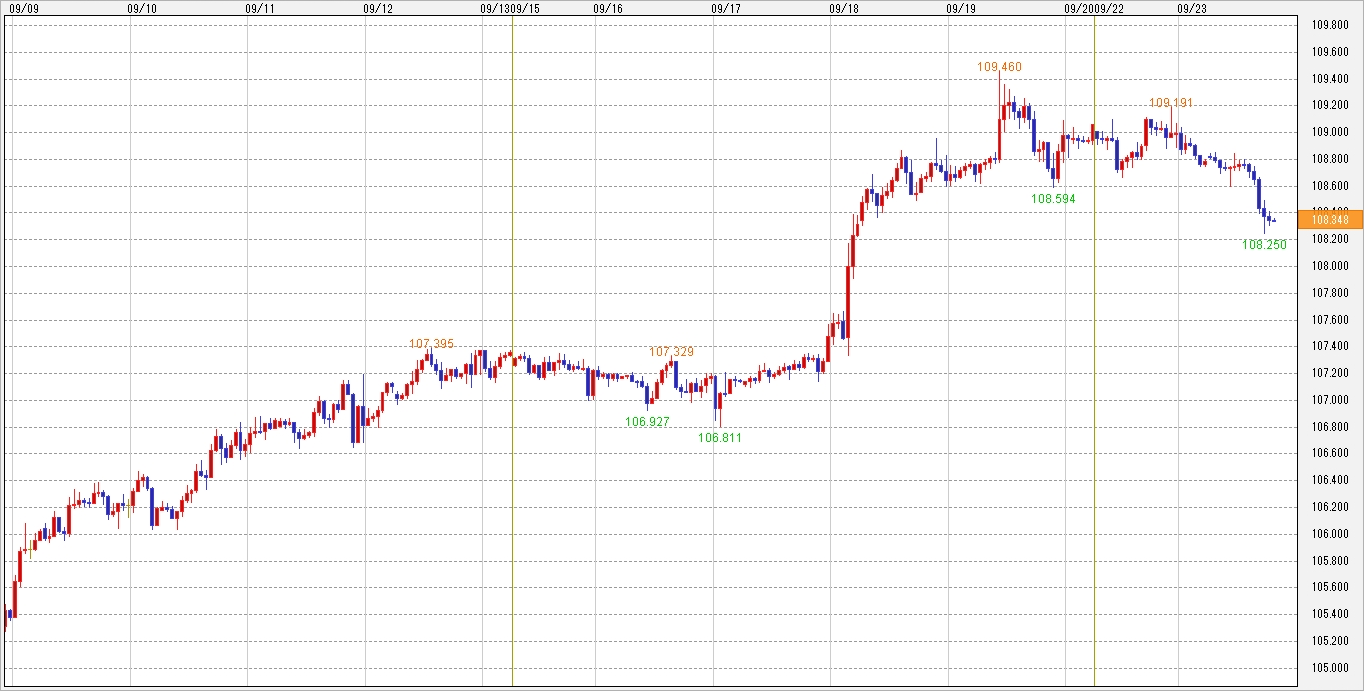
Task: Select the 109.191 peak price label
Action: (x=1170, y=103)
